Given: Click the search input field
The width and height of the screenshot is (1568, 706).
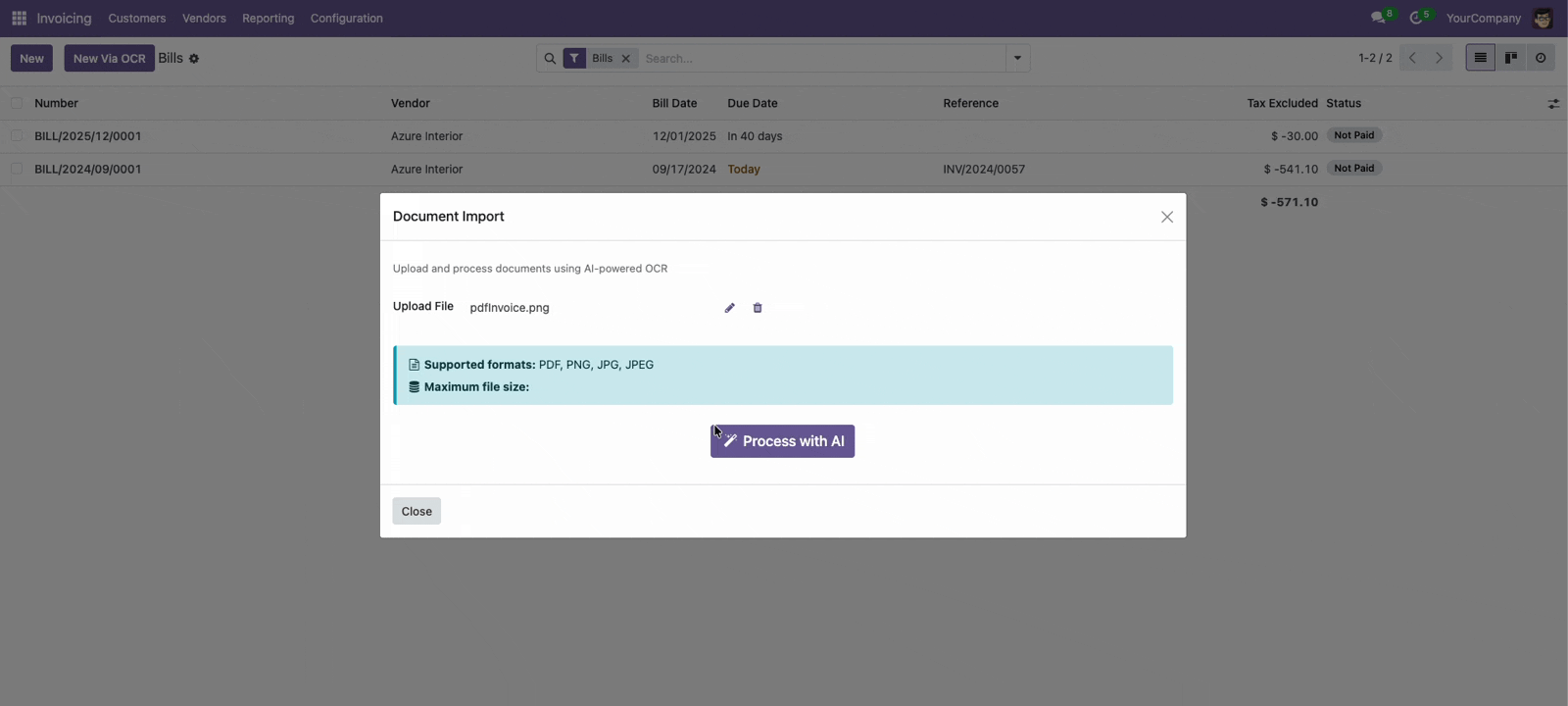Looking at the screenshot, I should coord(821,59).
